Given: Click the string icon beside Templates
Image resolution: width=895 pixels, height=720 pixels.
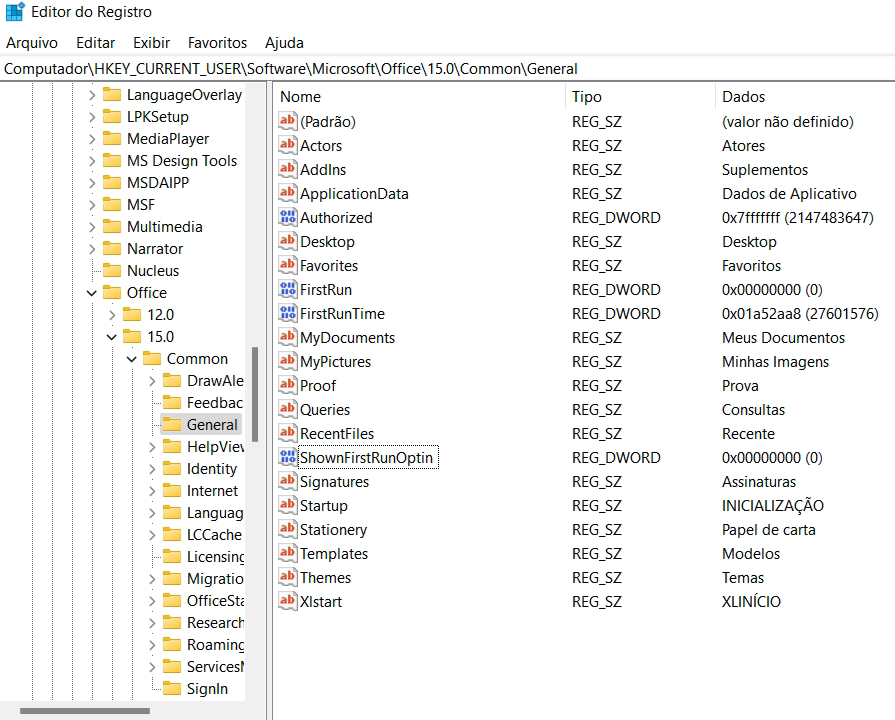Looking at the screenshot, I should point(288,553).
